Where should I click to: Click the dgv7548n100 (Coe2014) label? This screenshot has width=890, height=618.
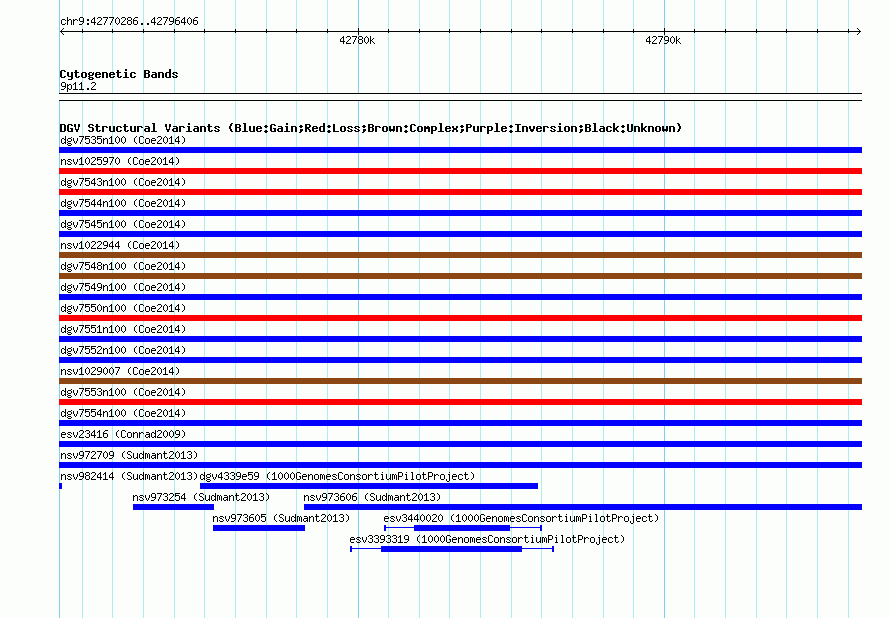point(123,266)
